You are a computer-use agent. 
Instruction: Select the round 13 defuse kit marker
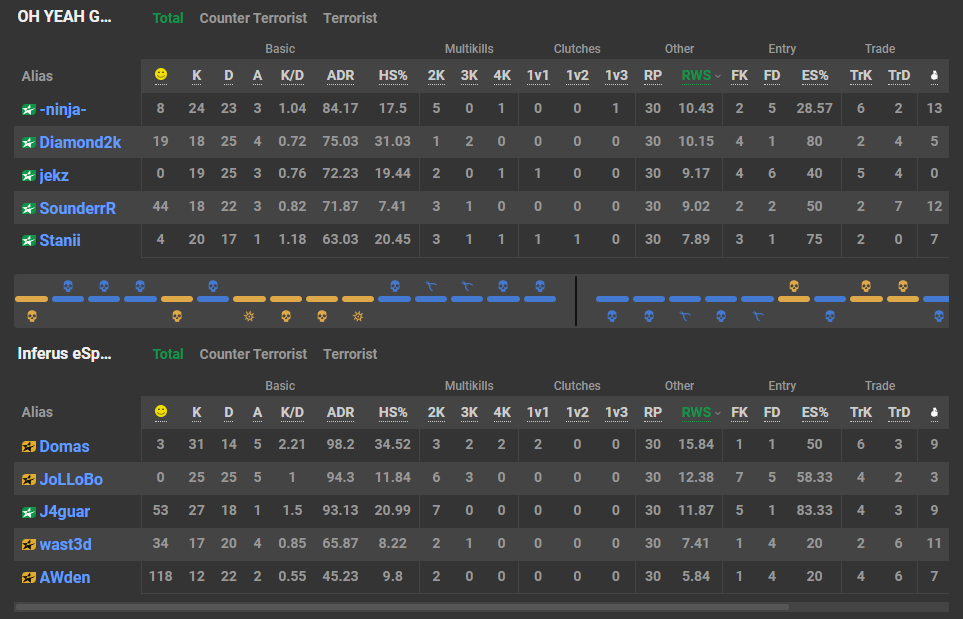coord(467,286)
